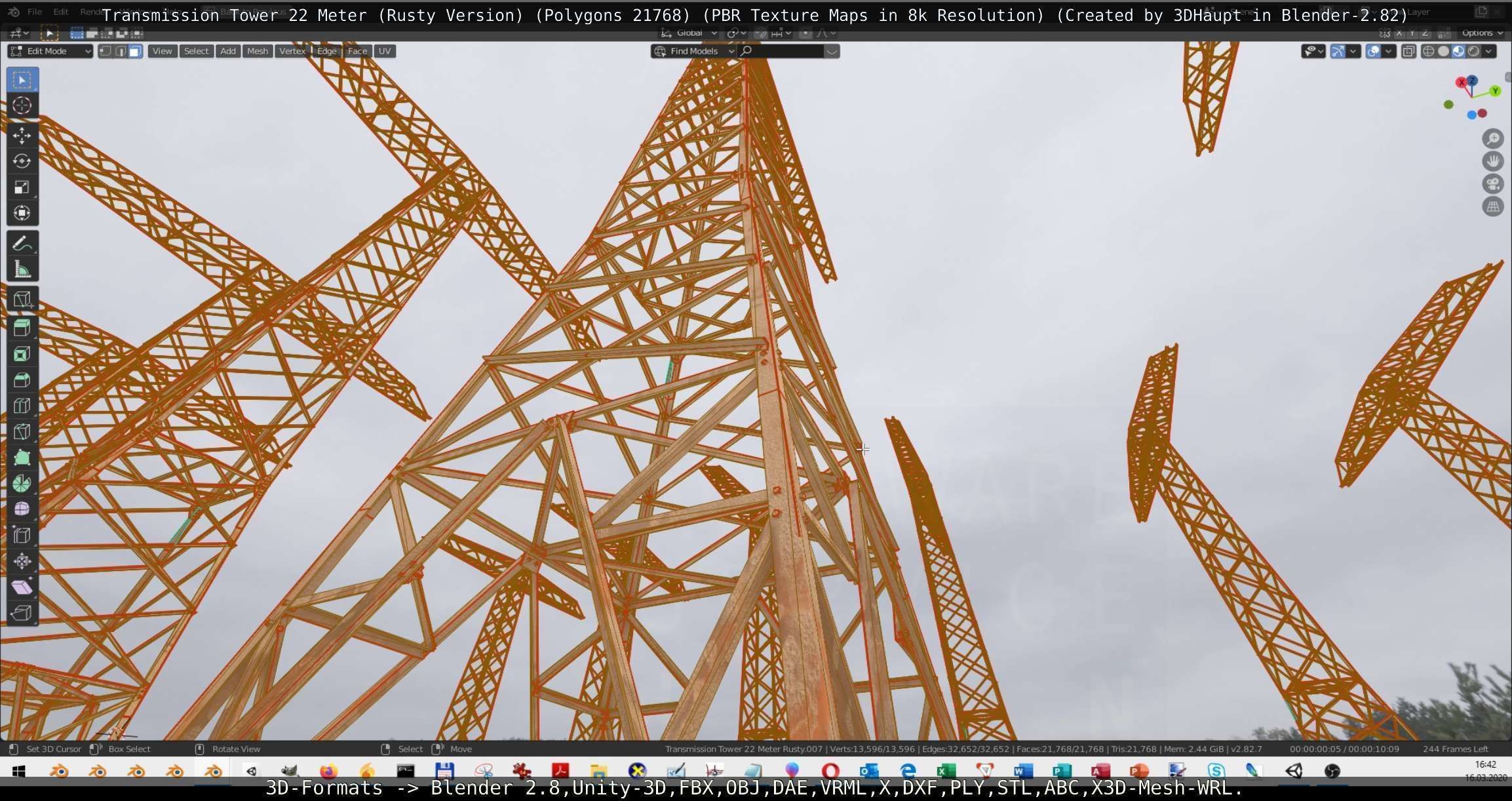Image resolution: width=1512 pixels, height=801 pixels.
Task: Toggle the show overlays button
Action: point(1373,51)
